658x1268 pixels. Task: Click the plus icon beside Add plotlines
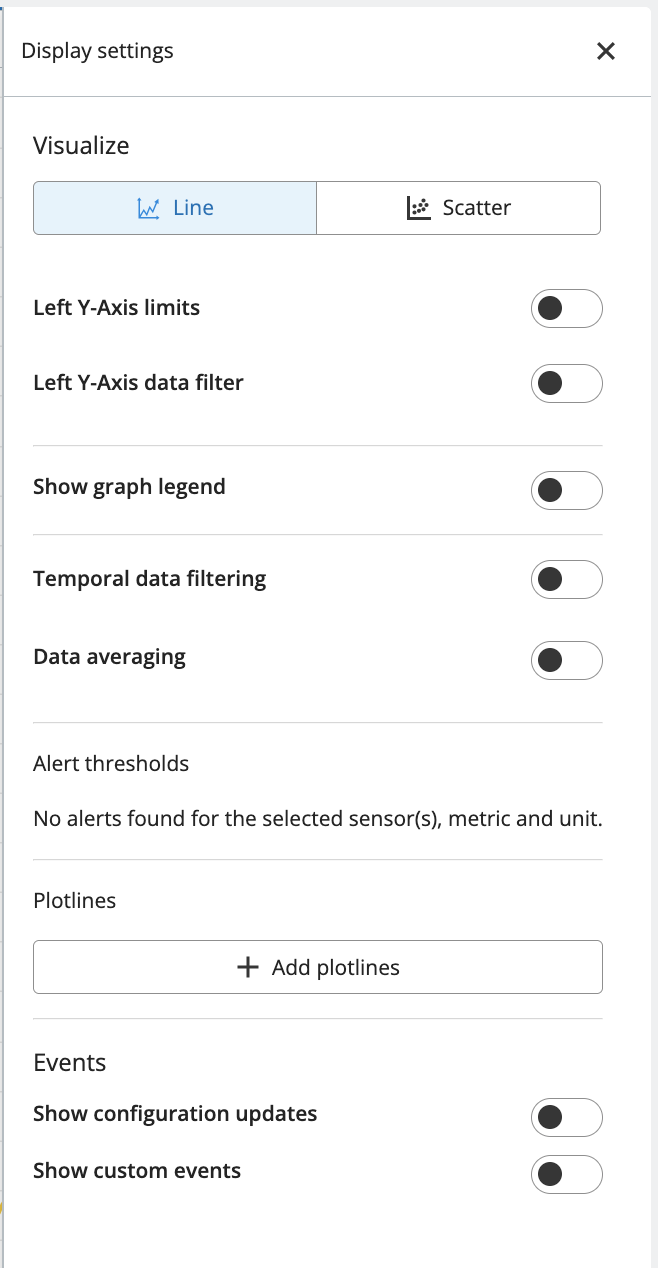pos(247,967)
